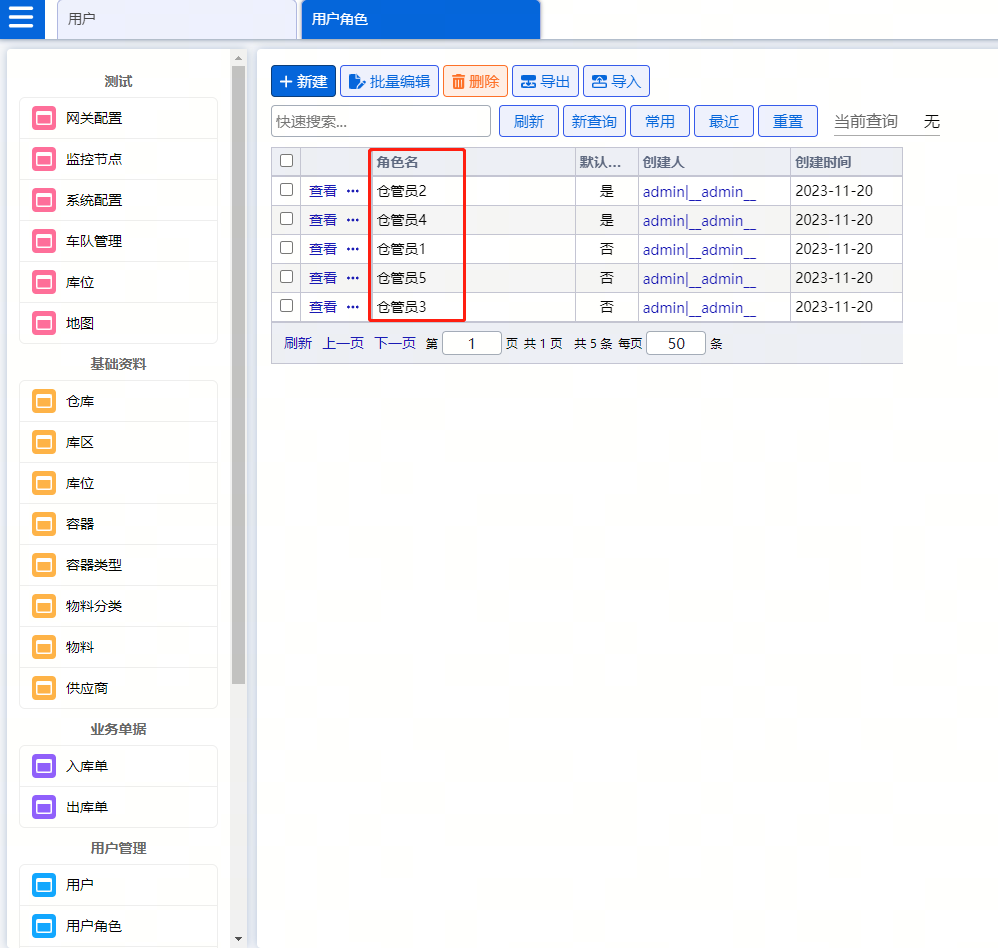Click the 车队管理 sidebar icon
This screenshot has width=998, height=948.
click(44, 241)
